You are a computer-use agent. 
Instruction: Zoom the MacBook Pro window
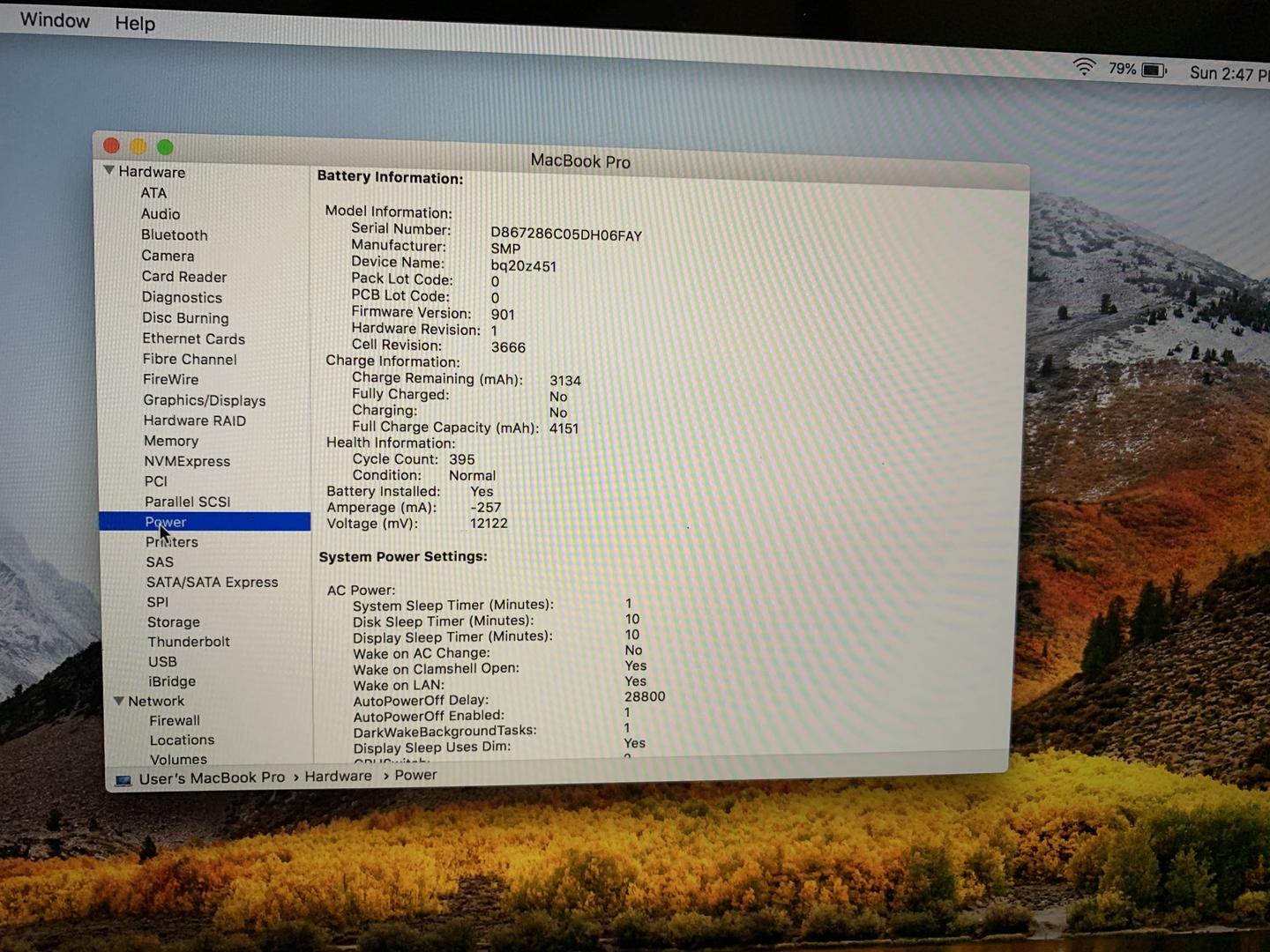click(x=165, y=147)
